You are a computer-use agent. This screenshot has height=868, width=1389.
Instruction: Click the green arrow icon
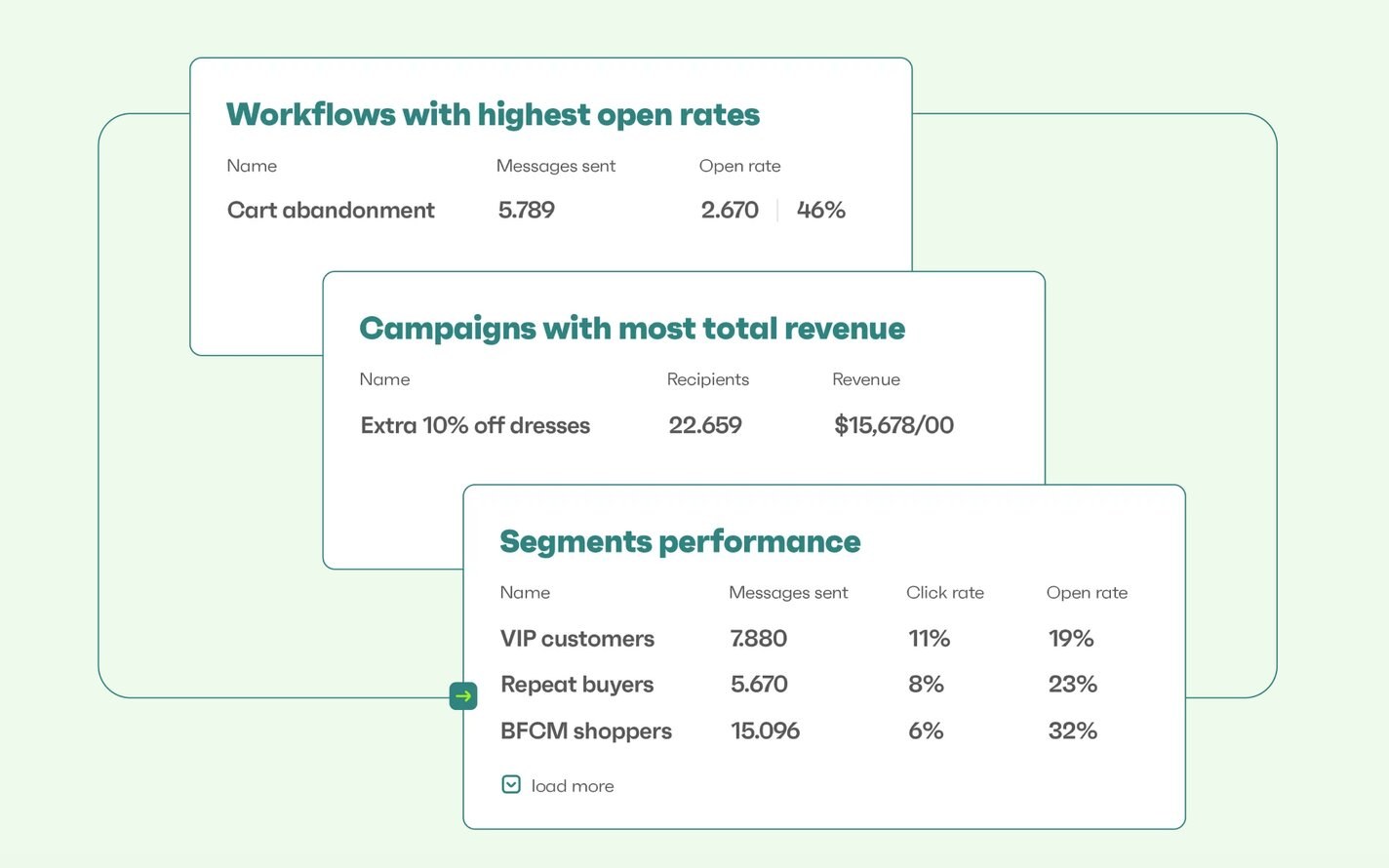click(463, 695)
